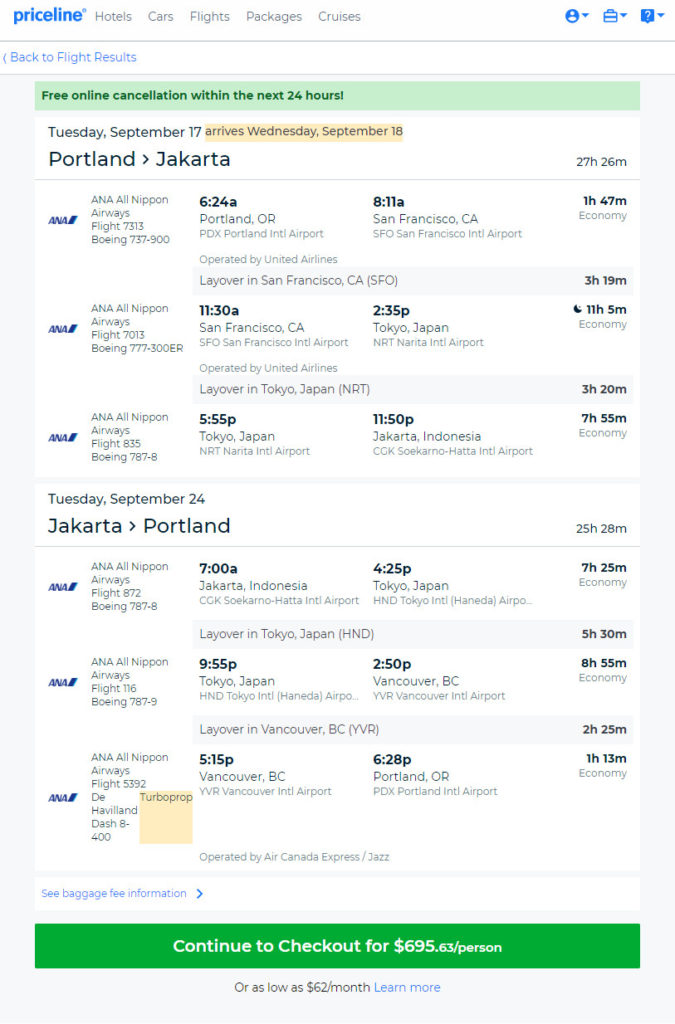Open the user account icon menu
Screen dimensions: 675x1024
click(x=576, y=16)
